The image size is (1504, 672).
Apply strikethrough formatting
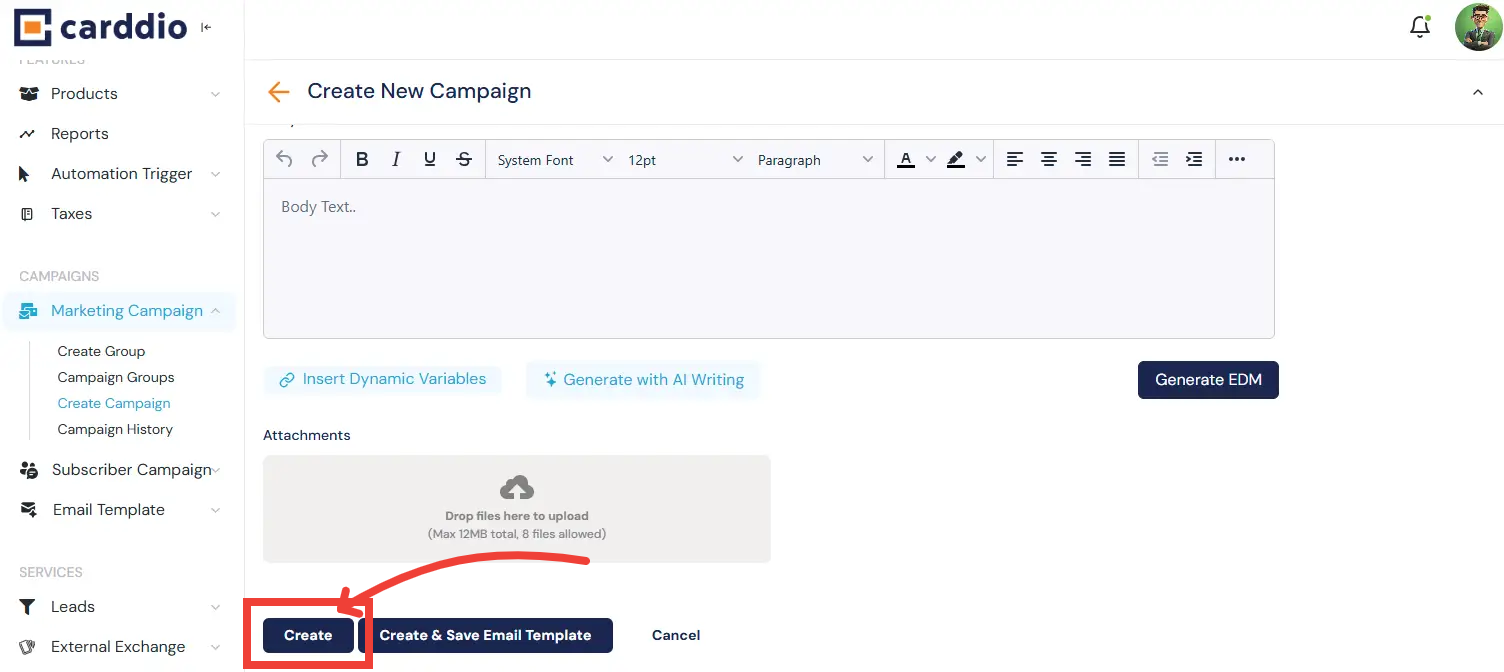[x=463, y=158]
